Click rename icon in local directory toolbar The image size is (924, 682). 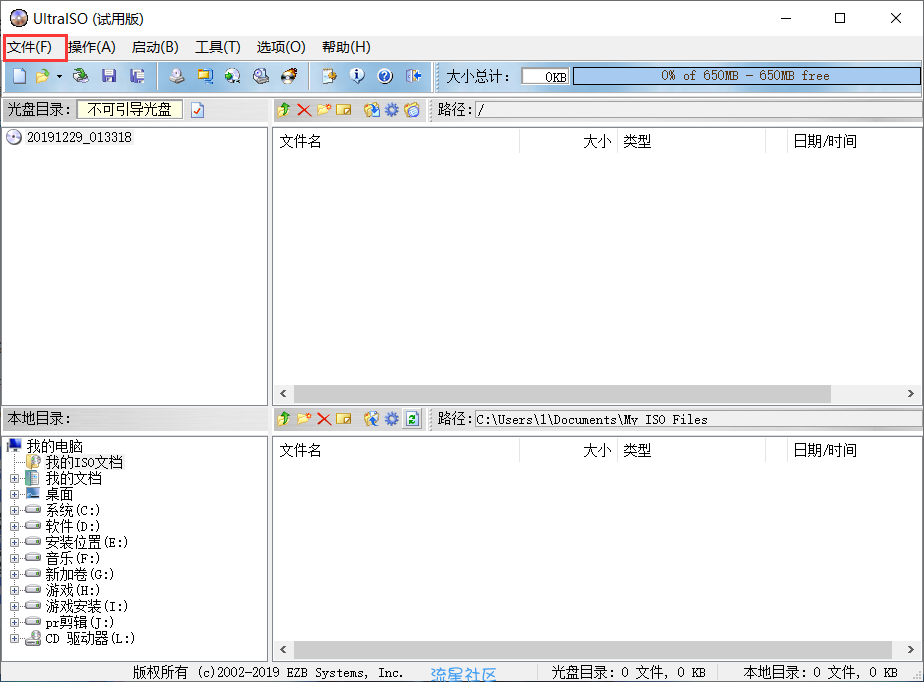[x=344, y=419]
